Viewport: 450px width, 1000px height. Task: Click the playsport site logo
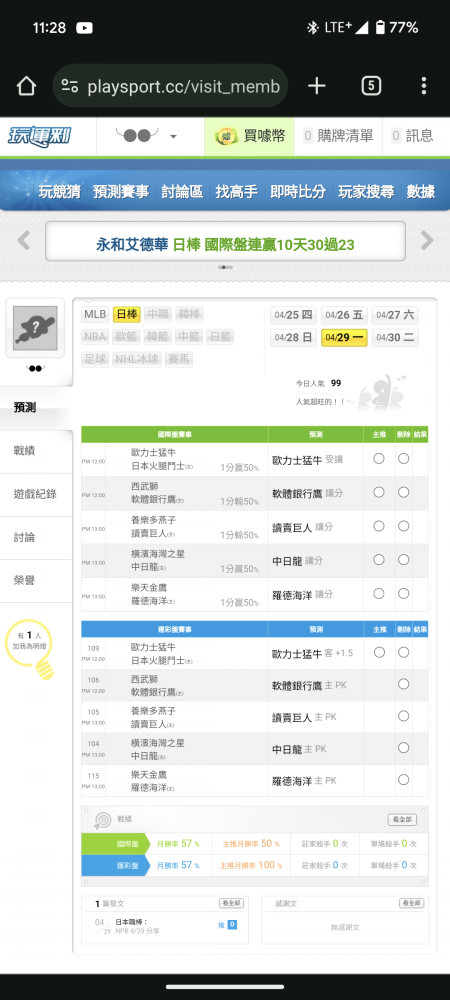40,136
